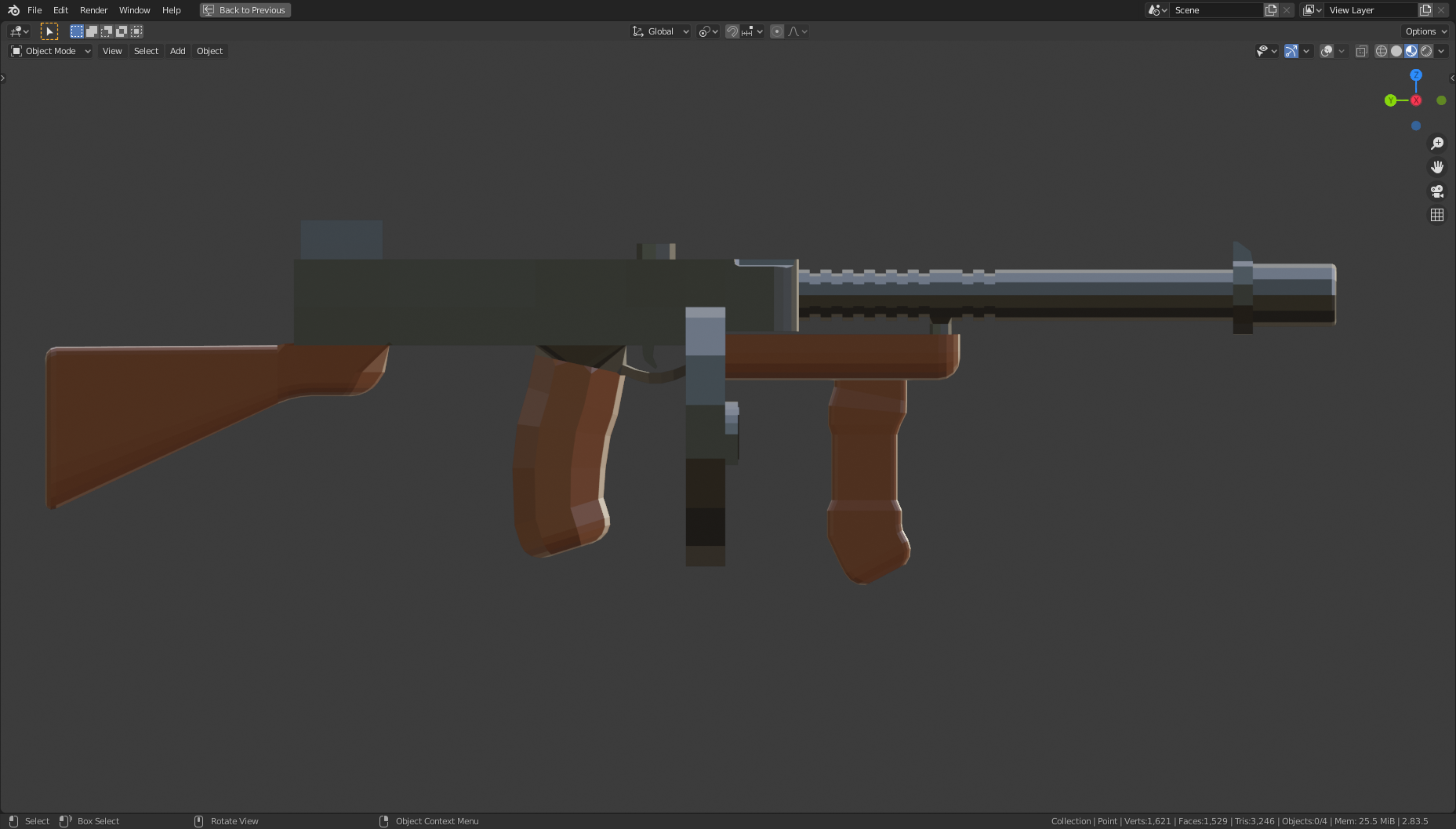The height and width of the screenshot is (829, 1456).
Task: Open the Render menu
Action: tap(93, 10)
